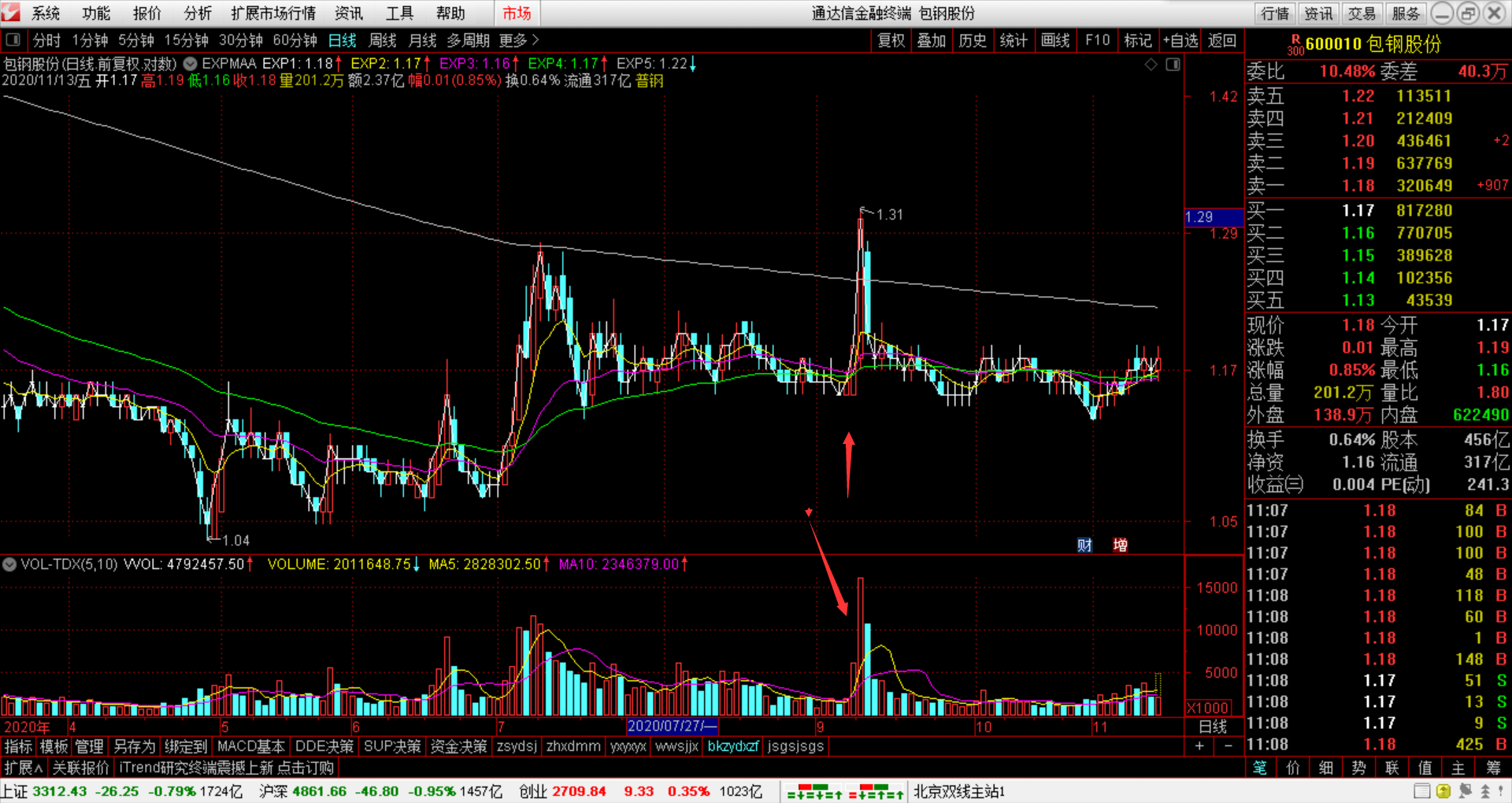Switch to the 周线 weekly period tab

coord(383,40)
